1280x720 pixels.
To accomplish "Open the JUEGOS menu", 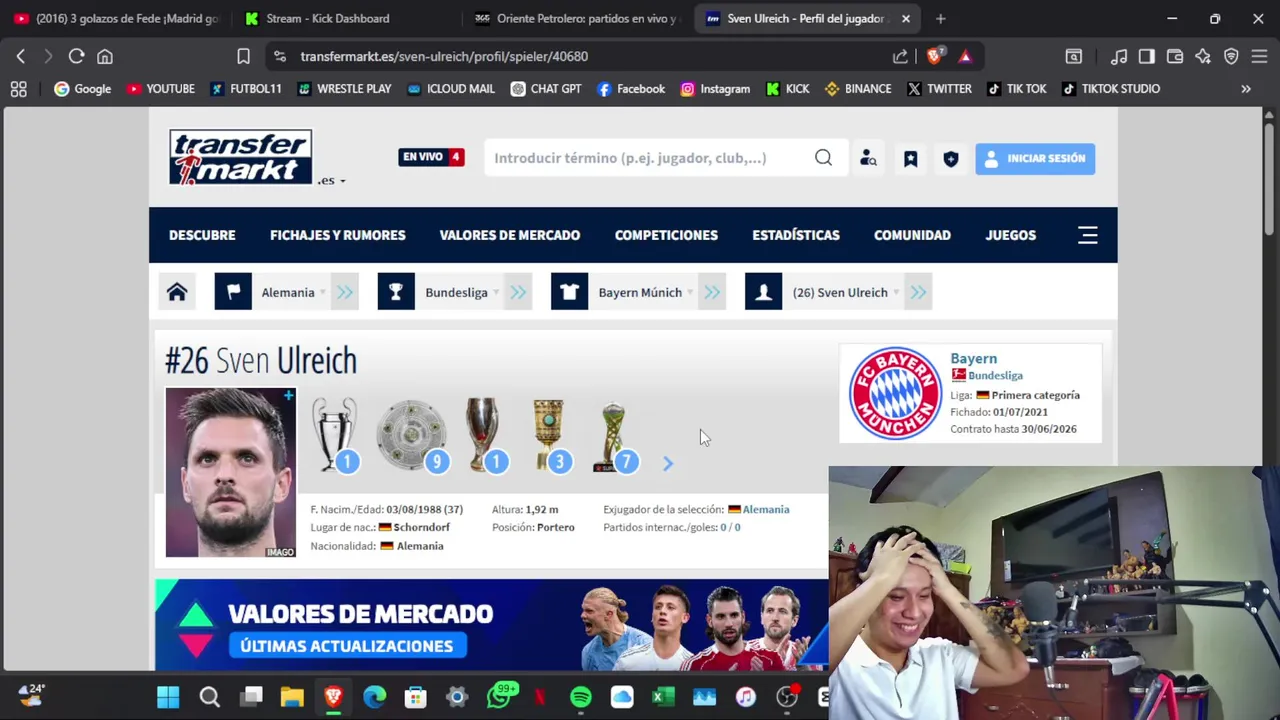I will (1011, 235).
